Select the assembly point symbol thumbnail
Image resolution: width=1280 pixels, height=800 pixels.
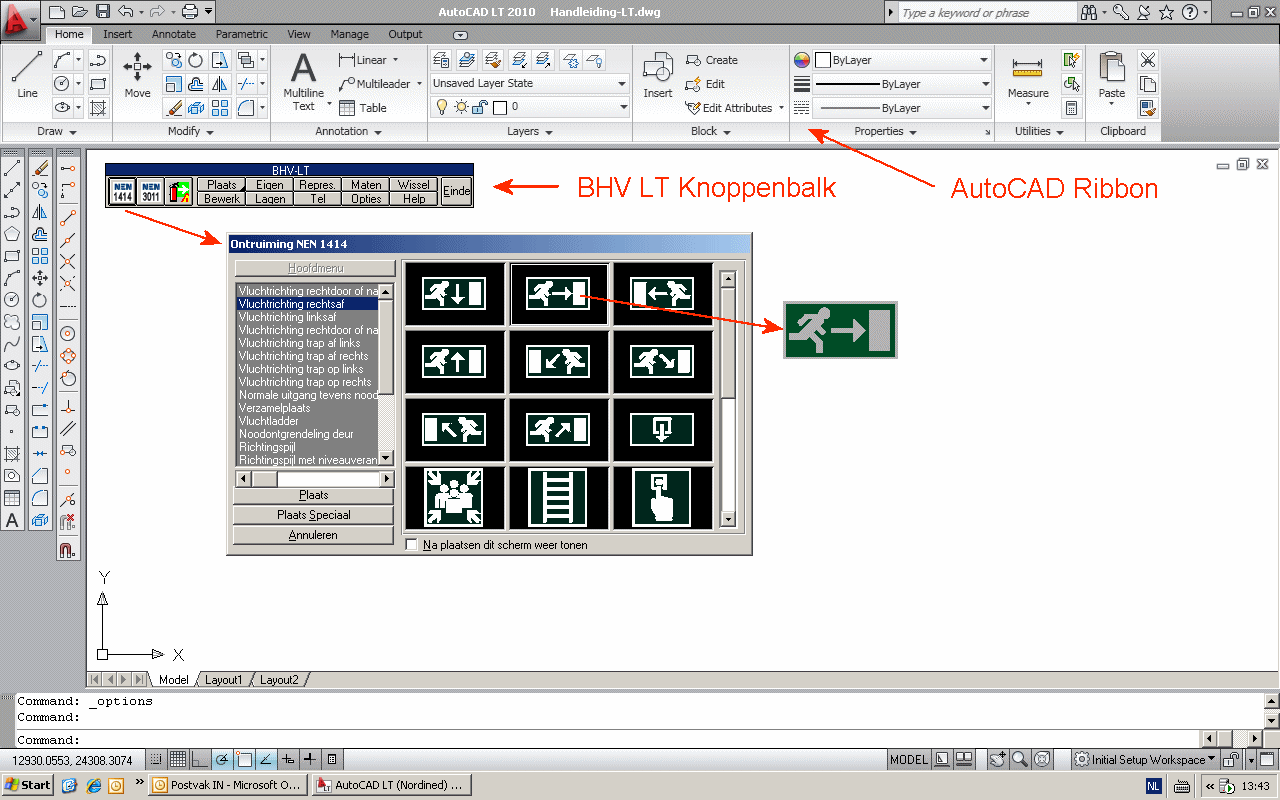click(x=453, y=496)
